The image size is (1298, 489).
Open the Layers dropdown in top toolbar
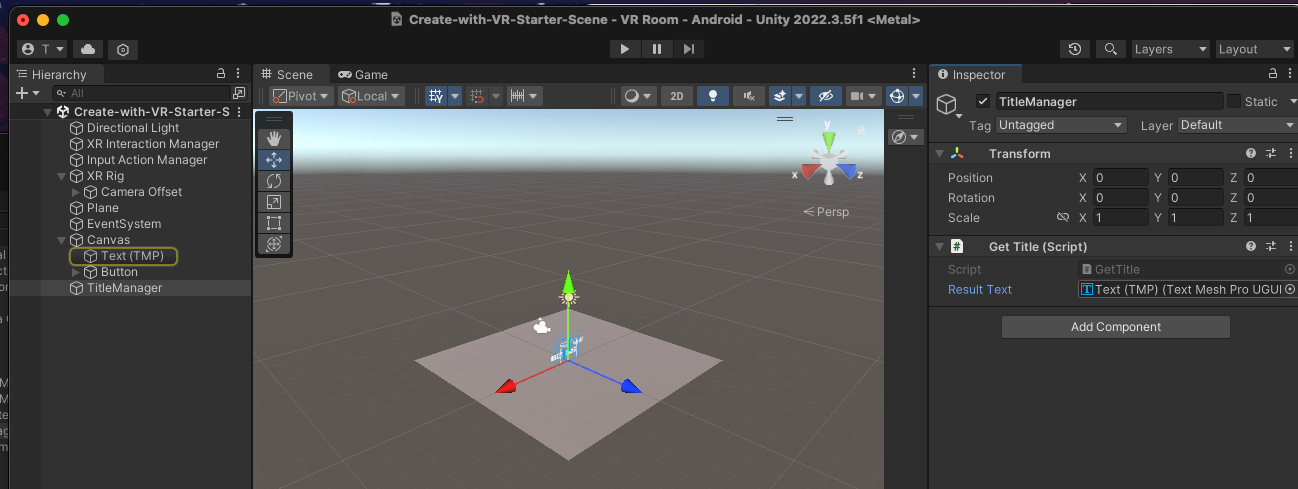1170,49
